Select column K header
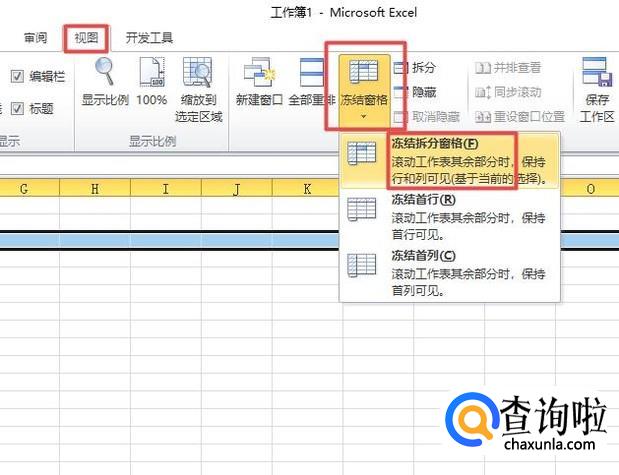619x475 pixels. coord(307,189)
